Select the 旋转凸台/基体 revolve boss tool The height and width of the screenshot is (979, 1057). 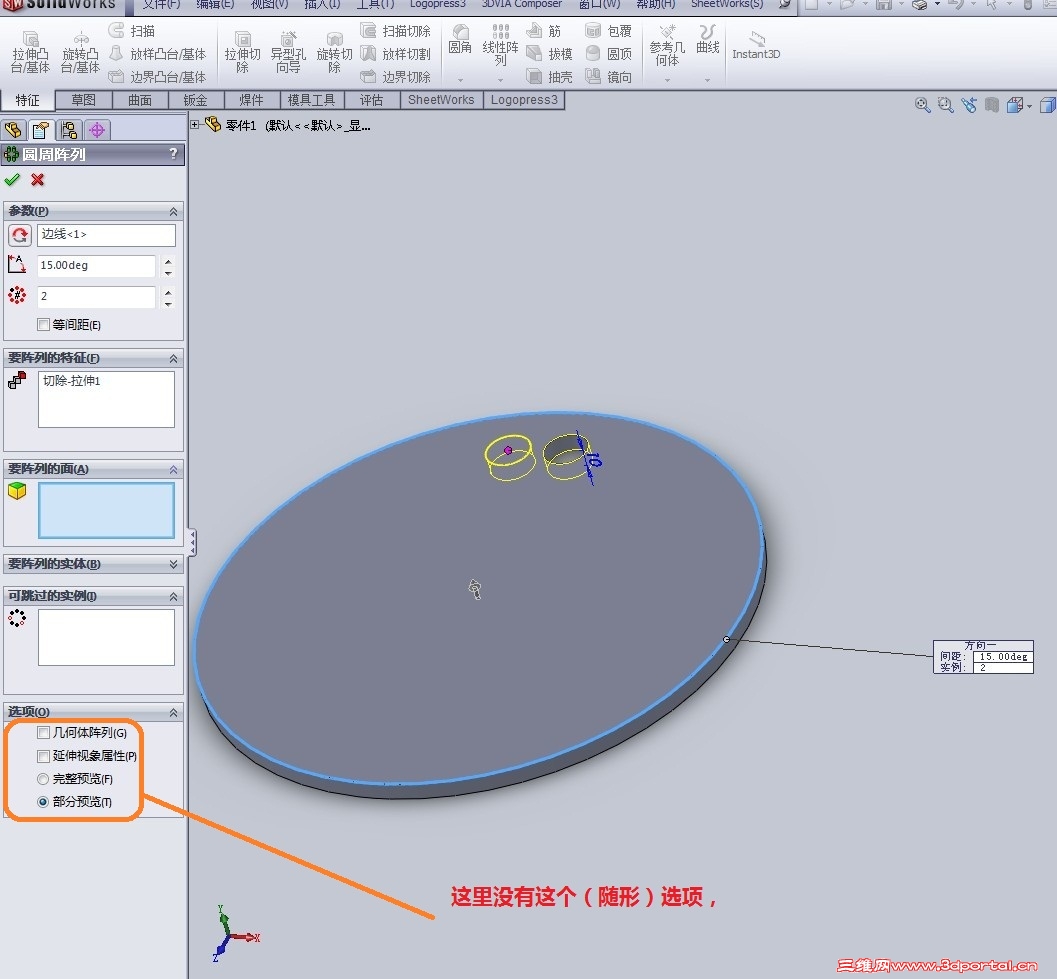pyautogui.click(x=80, y=53)
